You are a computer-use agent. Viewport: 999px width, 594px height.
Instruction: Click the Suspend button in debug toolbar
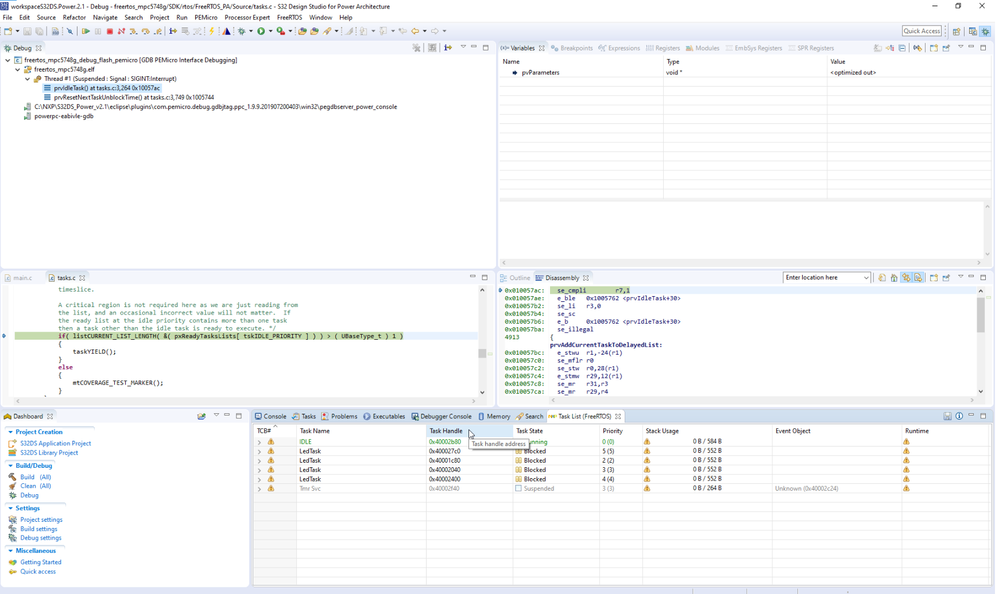click(98, 31)
